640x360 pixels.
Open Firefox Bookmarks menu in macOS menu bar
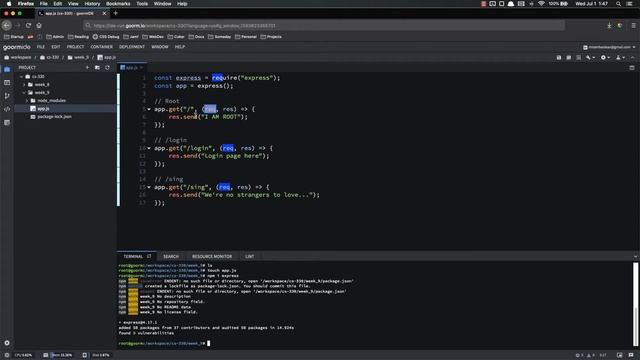point(118,4)
